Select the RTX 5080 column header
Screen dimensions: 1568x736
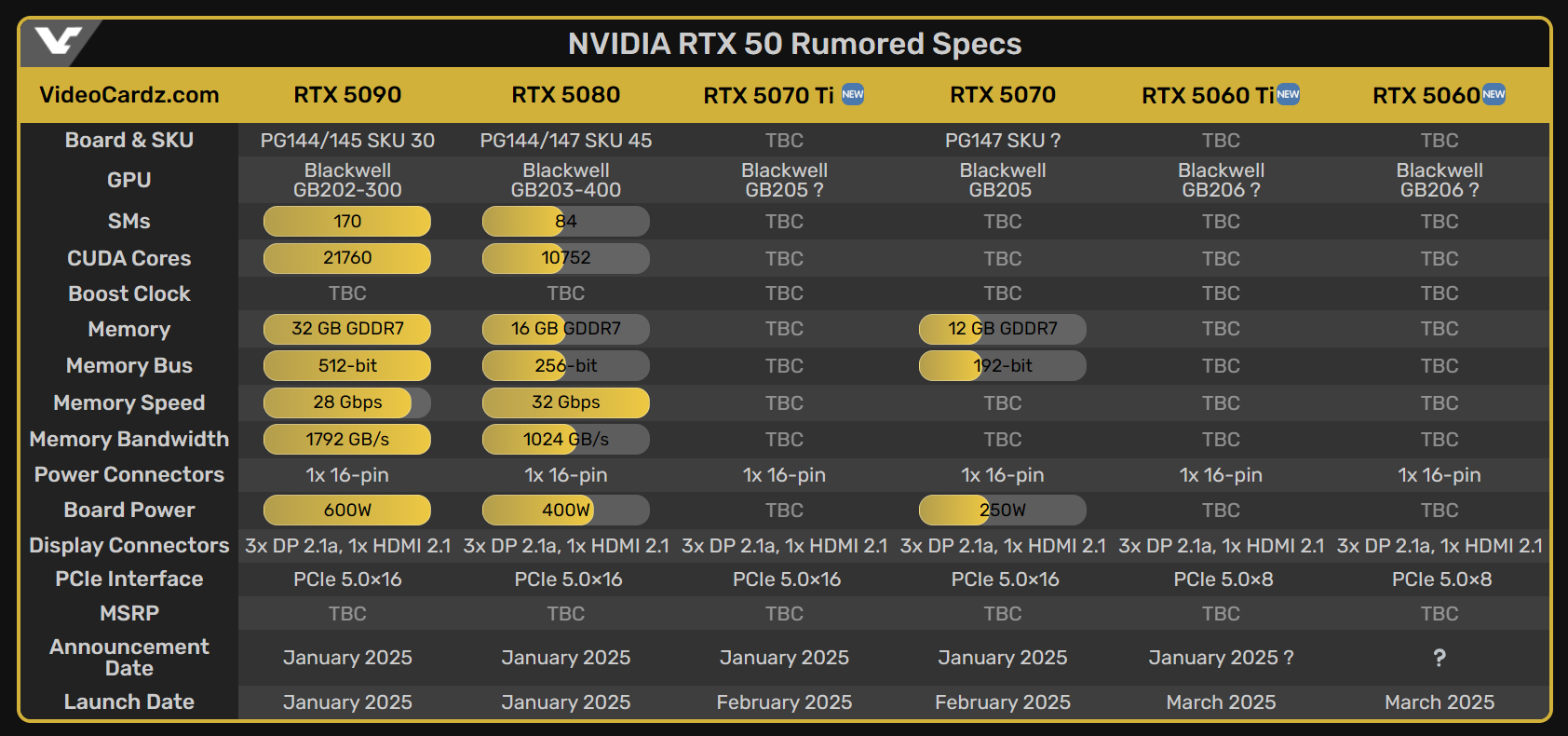[565, 95]
